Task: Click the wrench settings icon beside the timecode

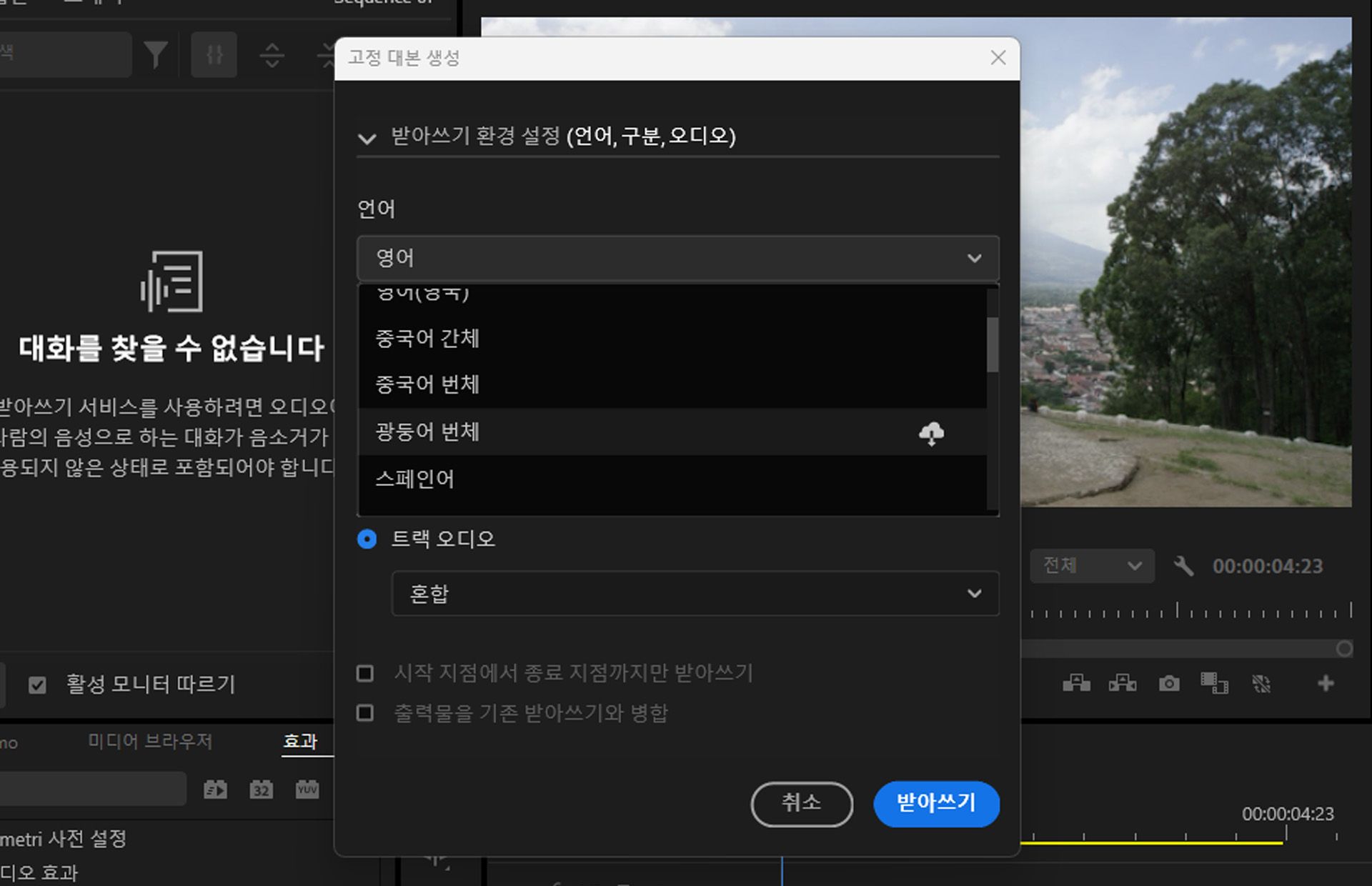Action: pos(1185,566)
